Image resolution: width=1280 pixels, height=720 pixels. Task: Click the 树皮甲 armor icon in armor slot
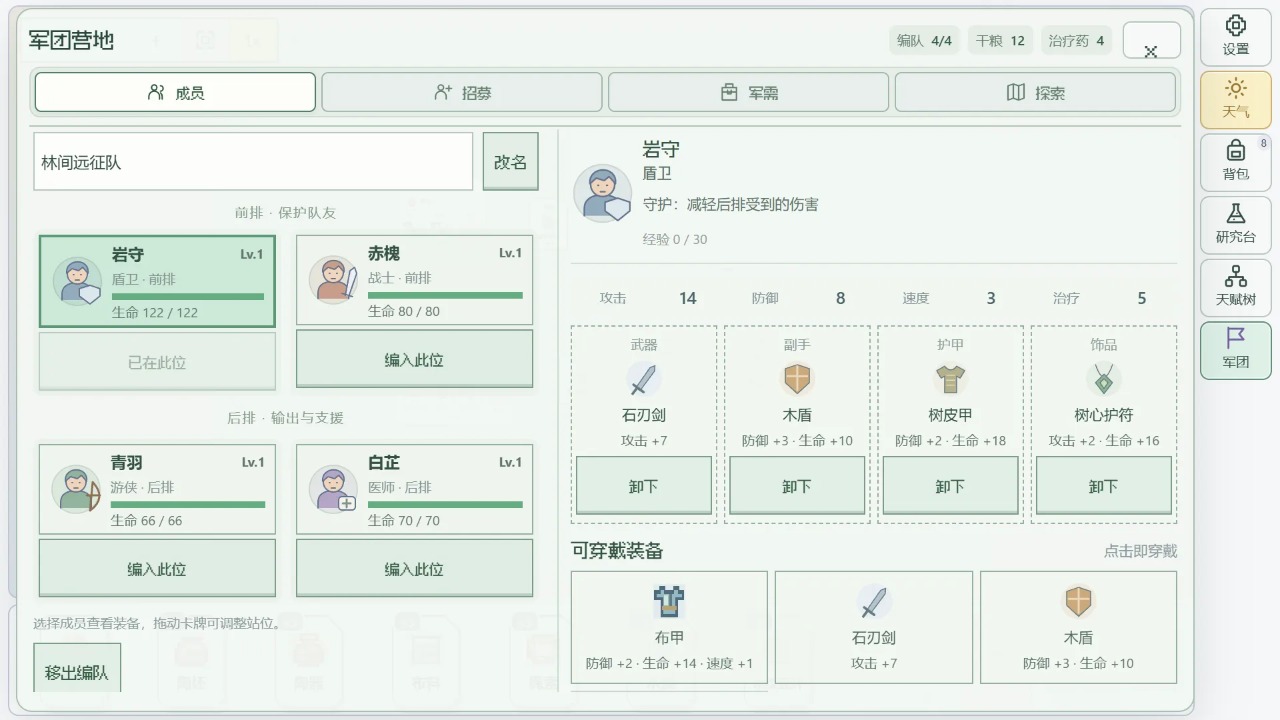pyautogui.click(x=950, y=379)
